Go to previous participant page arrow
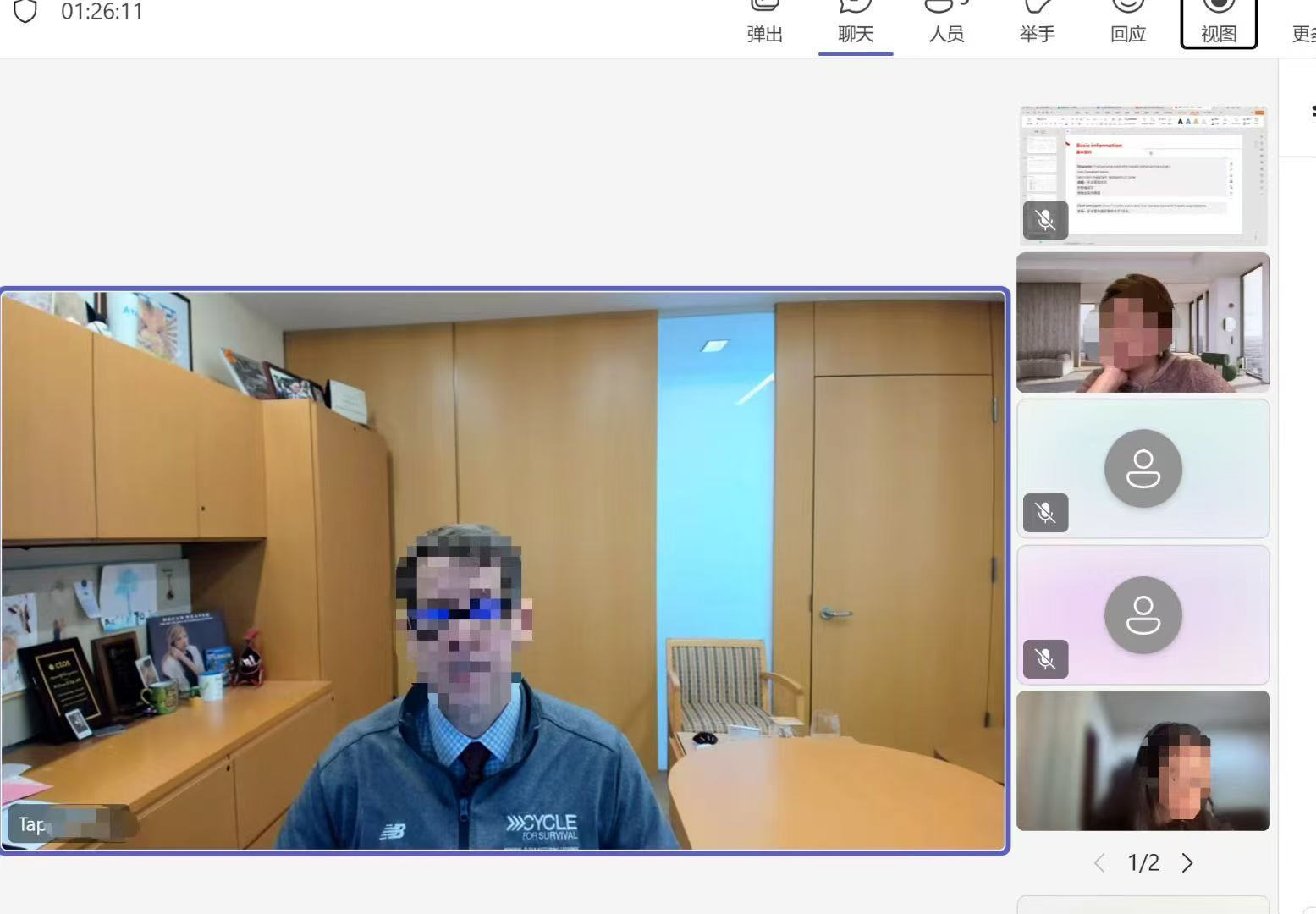The height and width of the screenshot is (914, 1316). (1099, 863)
